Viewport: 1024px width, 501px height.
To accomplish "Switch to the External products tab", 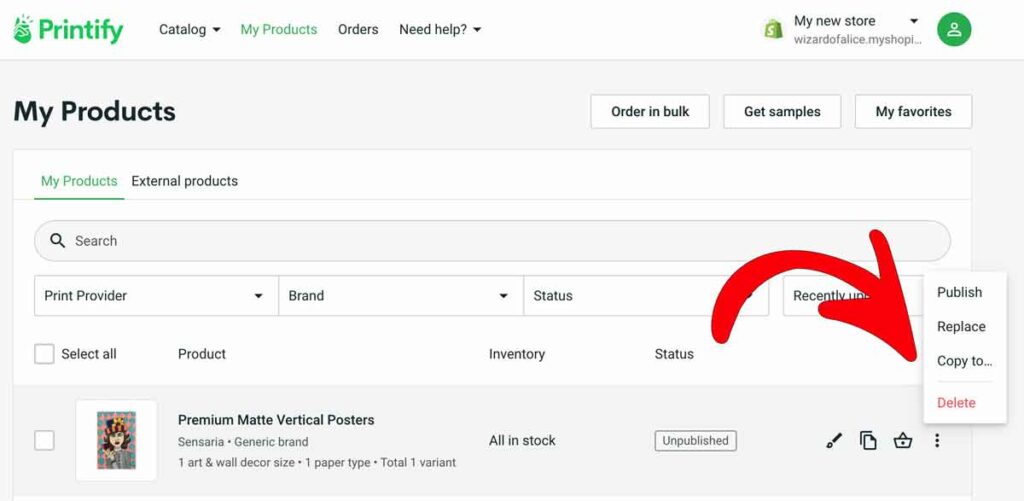I will pos(185,181).
